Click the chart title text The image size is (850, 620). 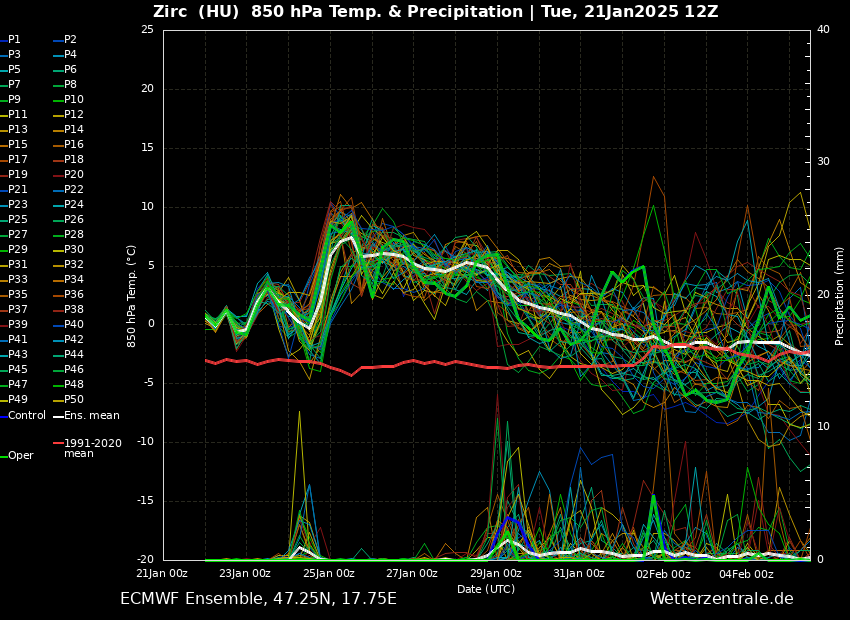(435, 12)
